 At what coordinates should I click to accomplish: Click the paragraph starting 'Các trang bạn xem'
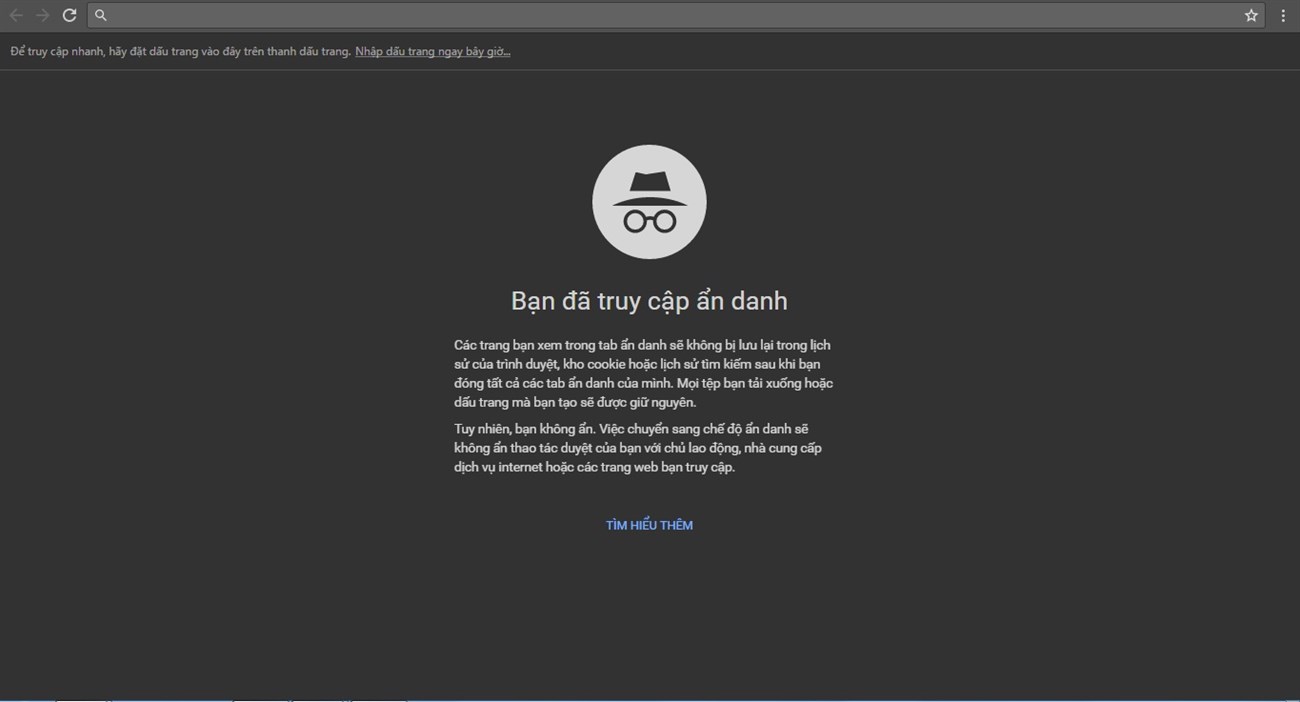pyautogui.click(x=644, y=374)
